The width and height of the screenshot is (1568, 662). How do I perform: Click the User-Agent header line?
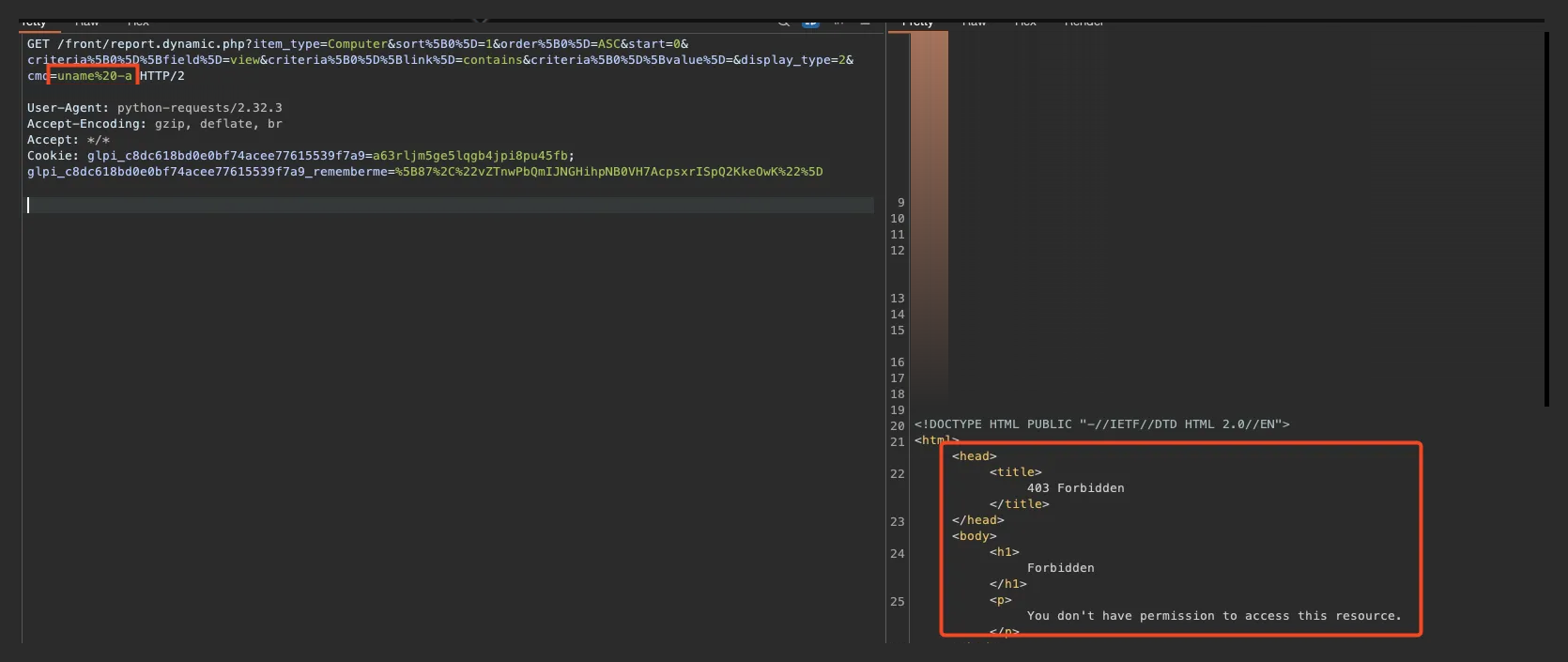[154, 108]
